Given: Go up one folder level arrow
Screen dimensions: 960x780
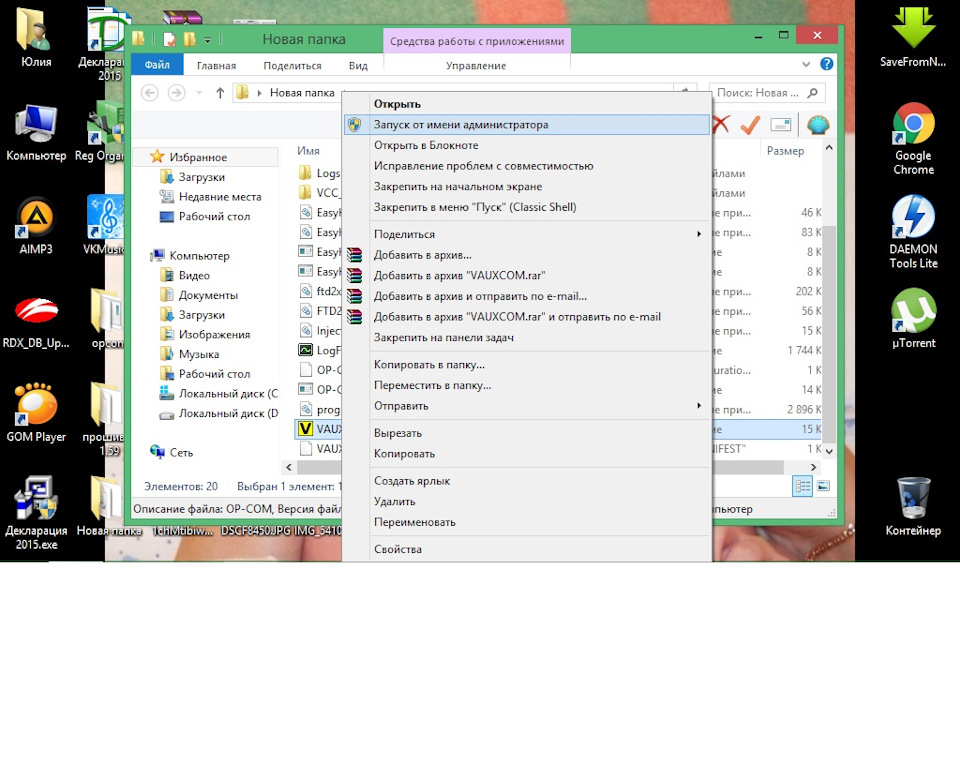Looking at the screenshot, I should [x=220, y=93].
